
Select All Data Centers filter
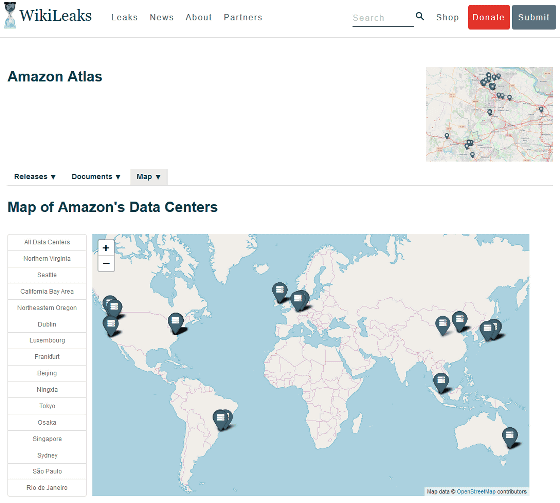point(47,242)
